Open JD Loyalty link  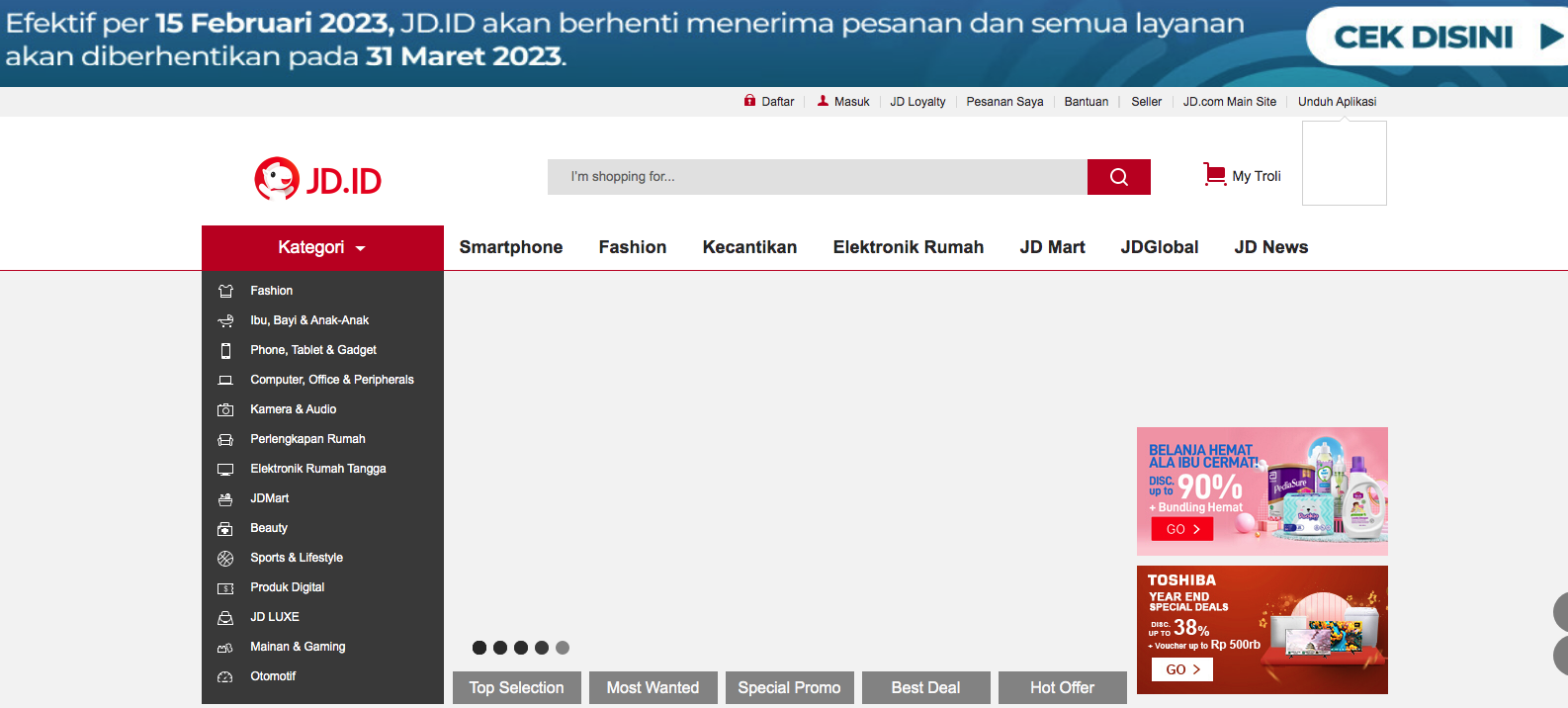coord(917,102)
